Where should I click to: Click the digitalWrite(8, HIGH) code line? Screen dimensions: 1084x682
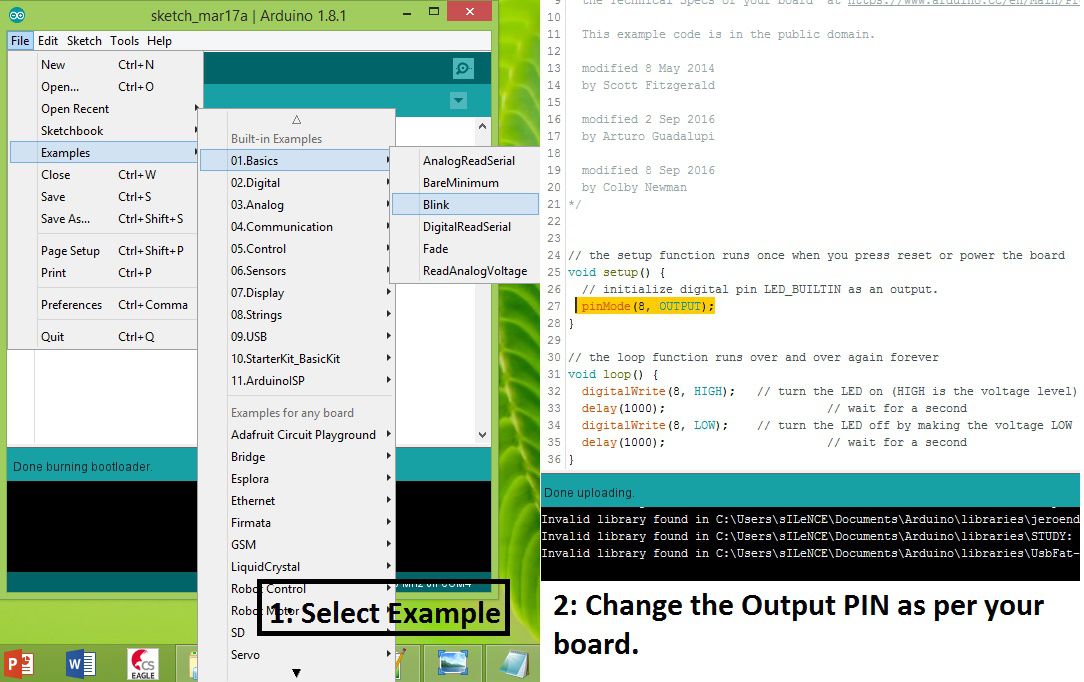coord(658,391)
